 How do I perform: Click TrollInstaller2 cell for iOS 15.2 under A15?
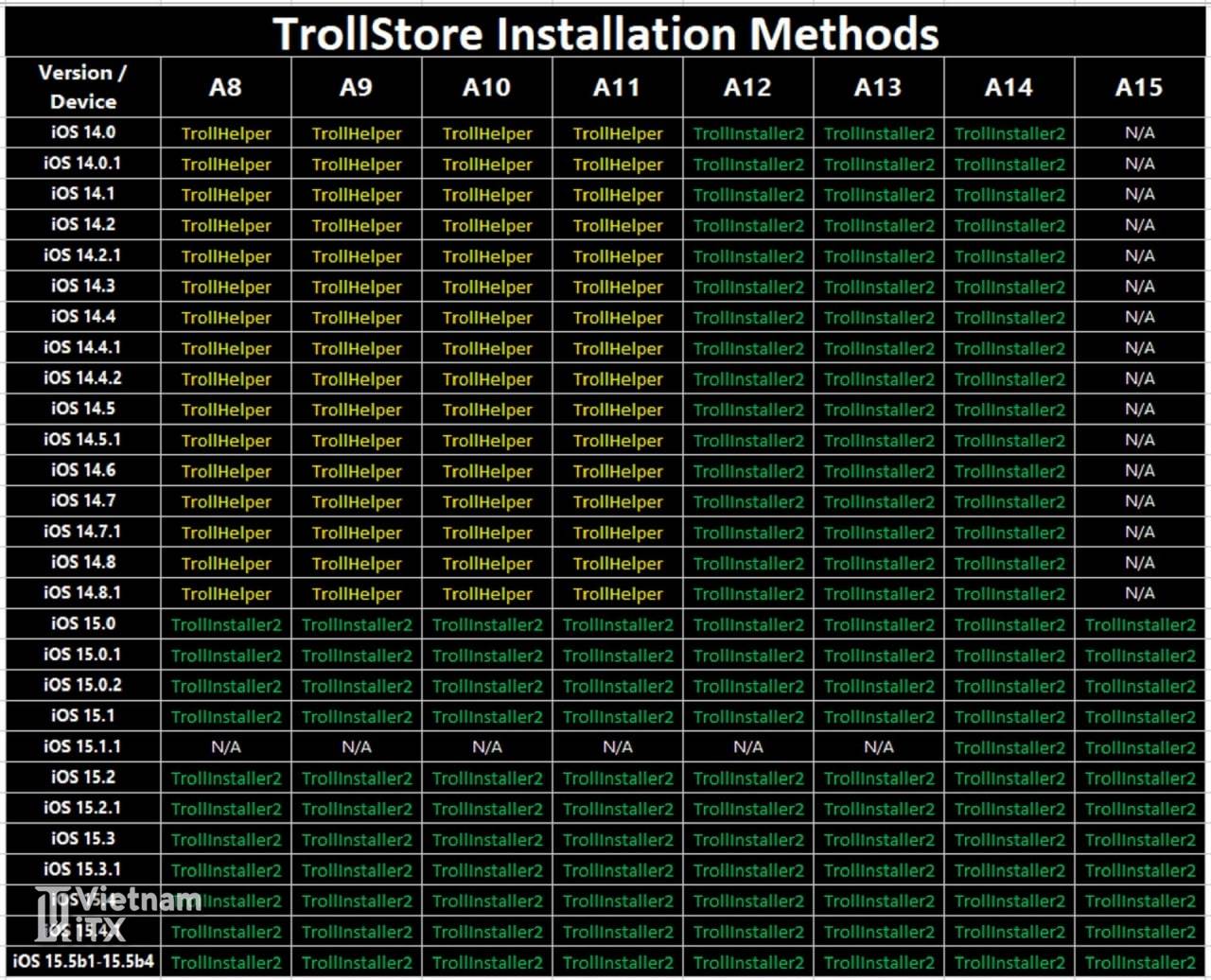1140,778
